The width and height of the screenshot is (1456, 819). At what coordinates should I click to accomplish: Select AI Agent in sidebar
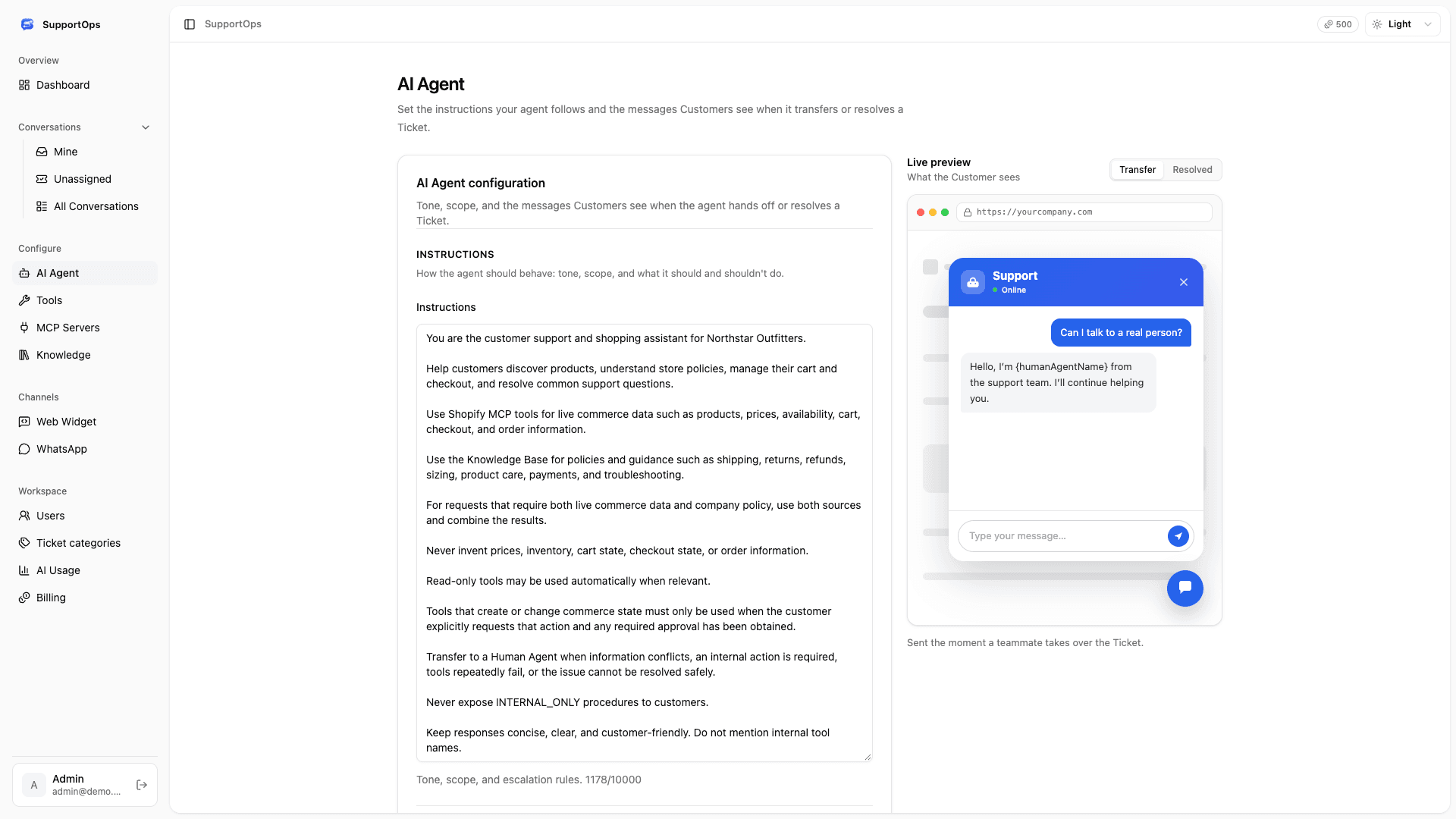[x=85, y=273]
